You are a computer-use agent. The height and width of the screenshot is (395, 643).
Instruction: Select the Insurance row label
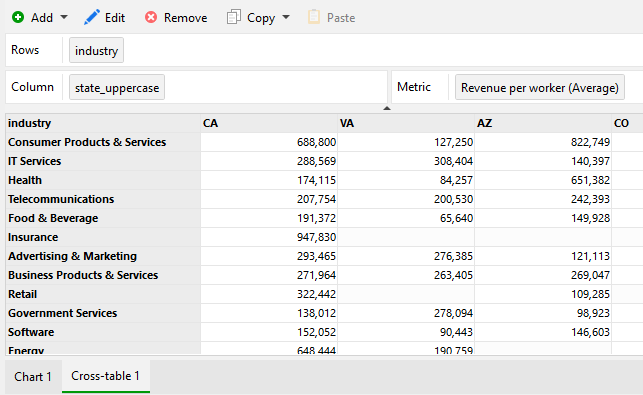(x=103, y=237)
